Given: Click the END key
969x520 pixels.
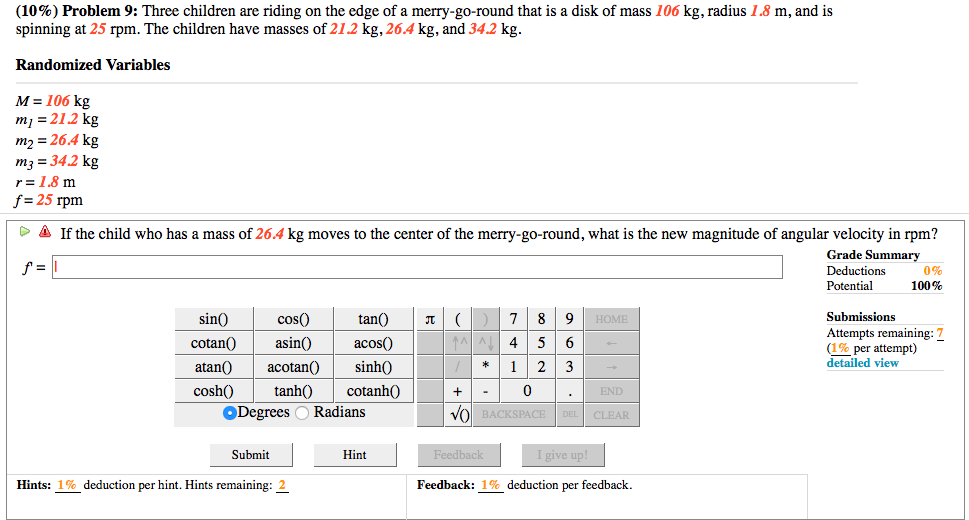Looking at the screenshot, I should pos(612,391).
